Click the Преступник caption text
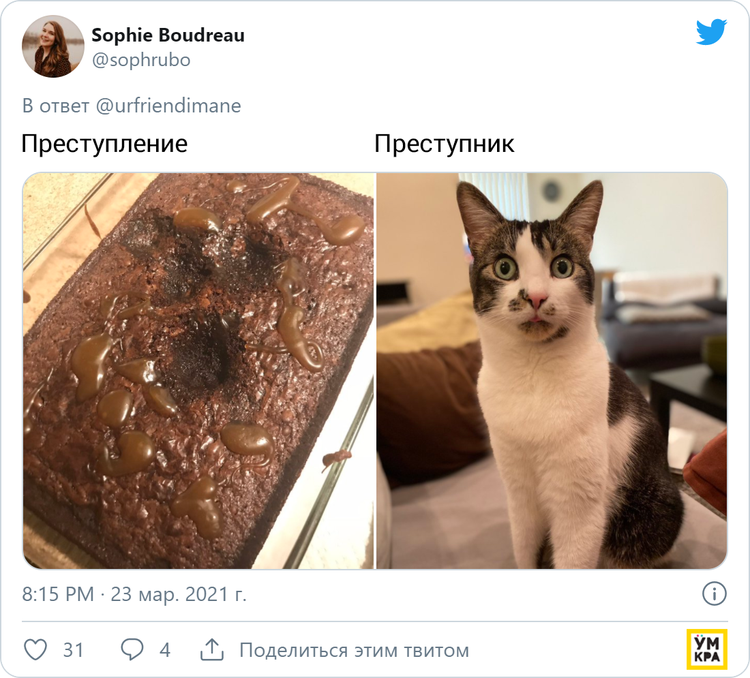Viewport: 750px width, 678px height. (444, 144)
